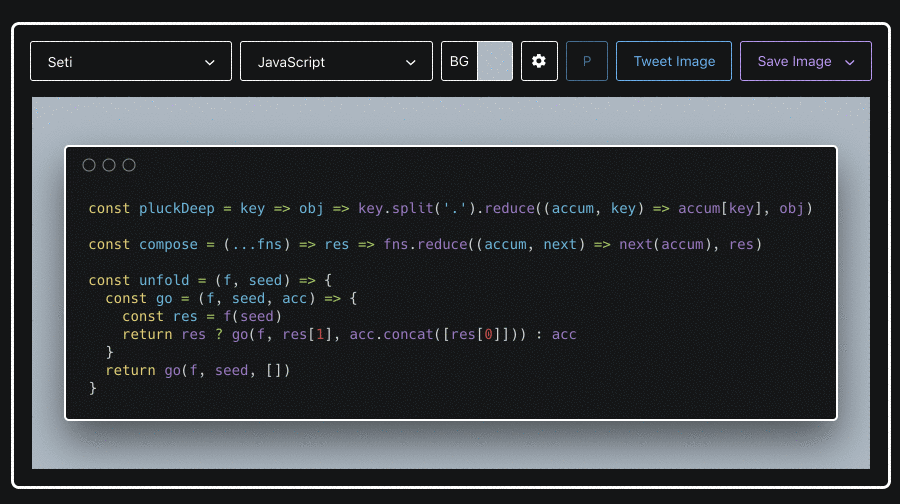Click the final closing brace line
The height and width of the screenshot is (504, 900).
coord(93,389)
